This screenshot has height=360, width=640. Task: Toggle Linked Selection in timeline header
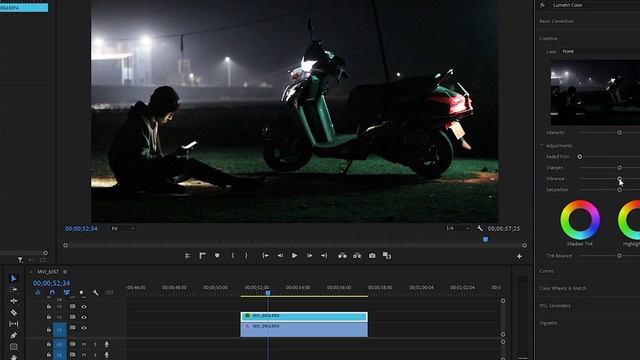tap(67, 293)
